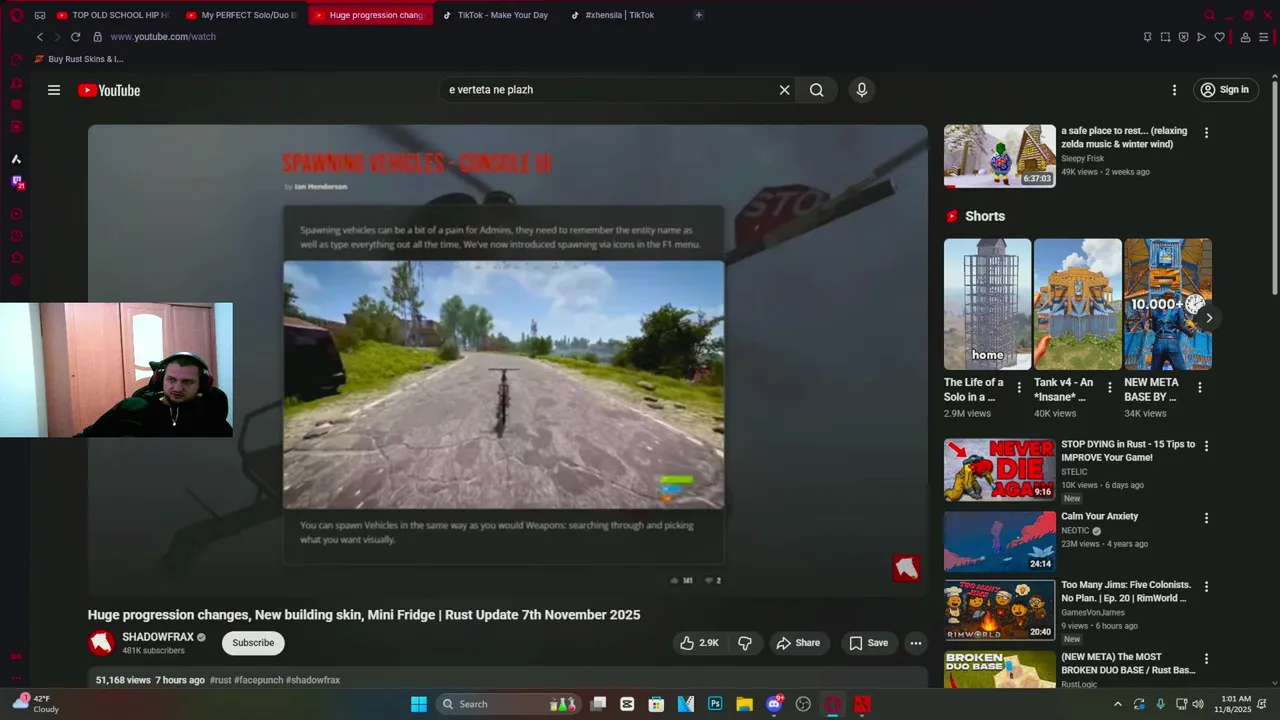
Task: Click the pin icon in address bar
Action: click(1147, 37)
